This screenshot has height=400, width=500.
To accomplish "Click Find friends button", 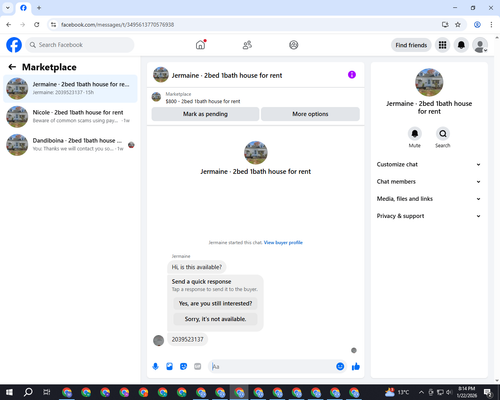I will pyautogui.click(x=411, y=45).
